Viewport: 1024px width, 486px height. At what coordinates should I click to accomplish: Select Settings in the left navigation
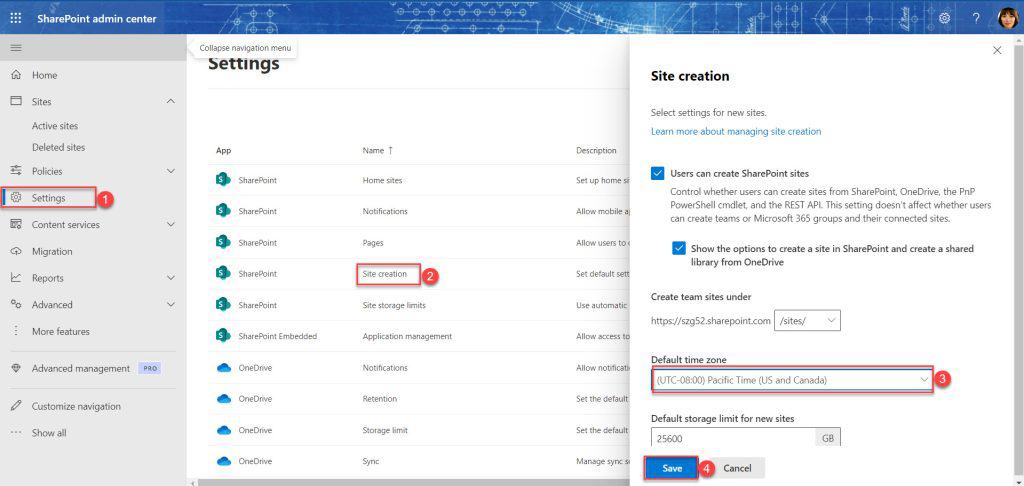point(49,198)
